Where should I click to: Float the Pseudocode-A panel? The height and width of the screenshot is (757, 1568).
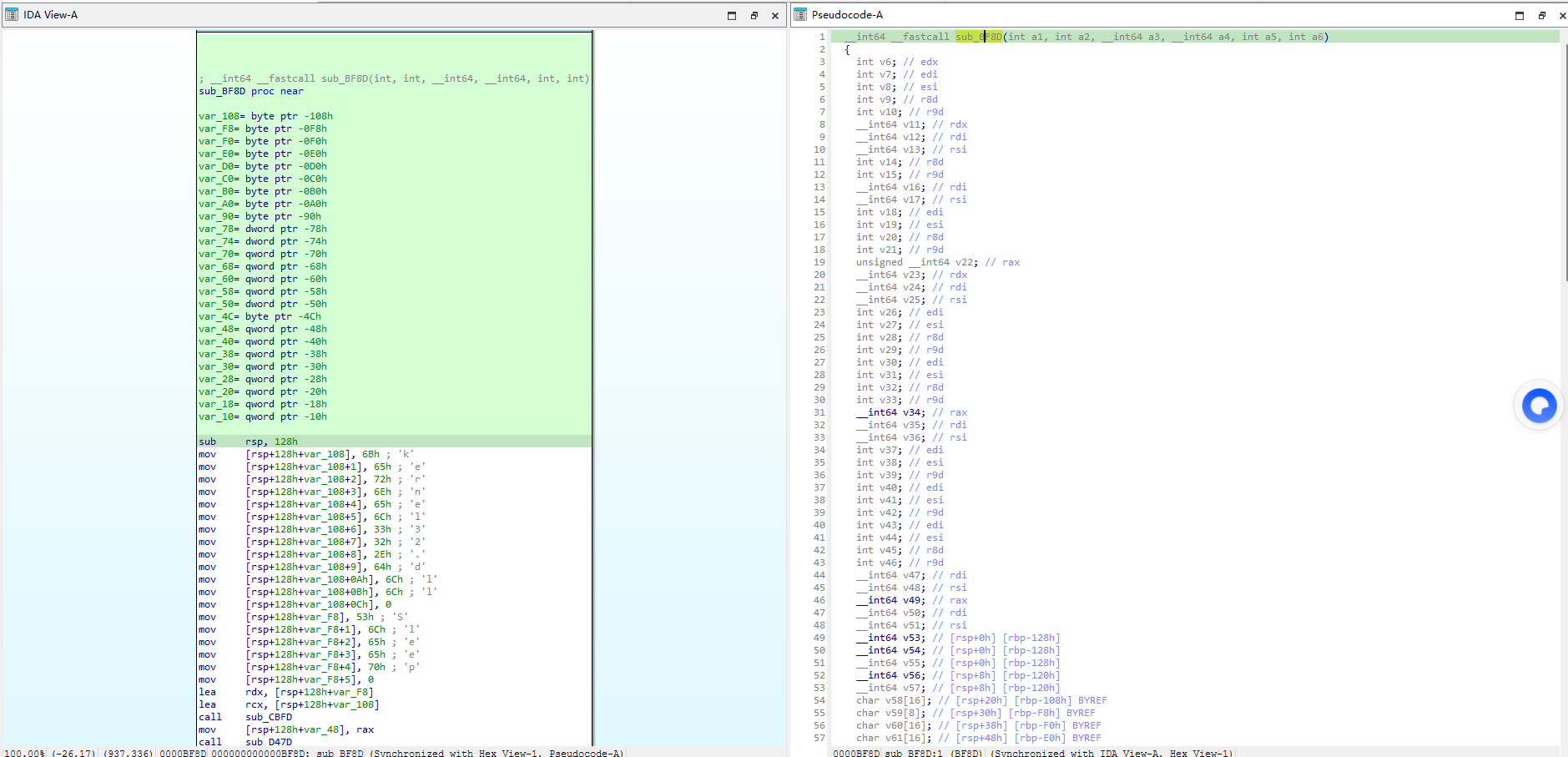click(1541, 15)
